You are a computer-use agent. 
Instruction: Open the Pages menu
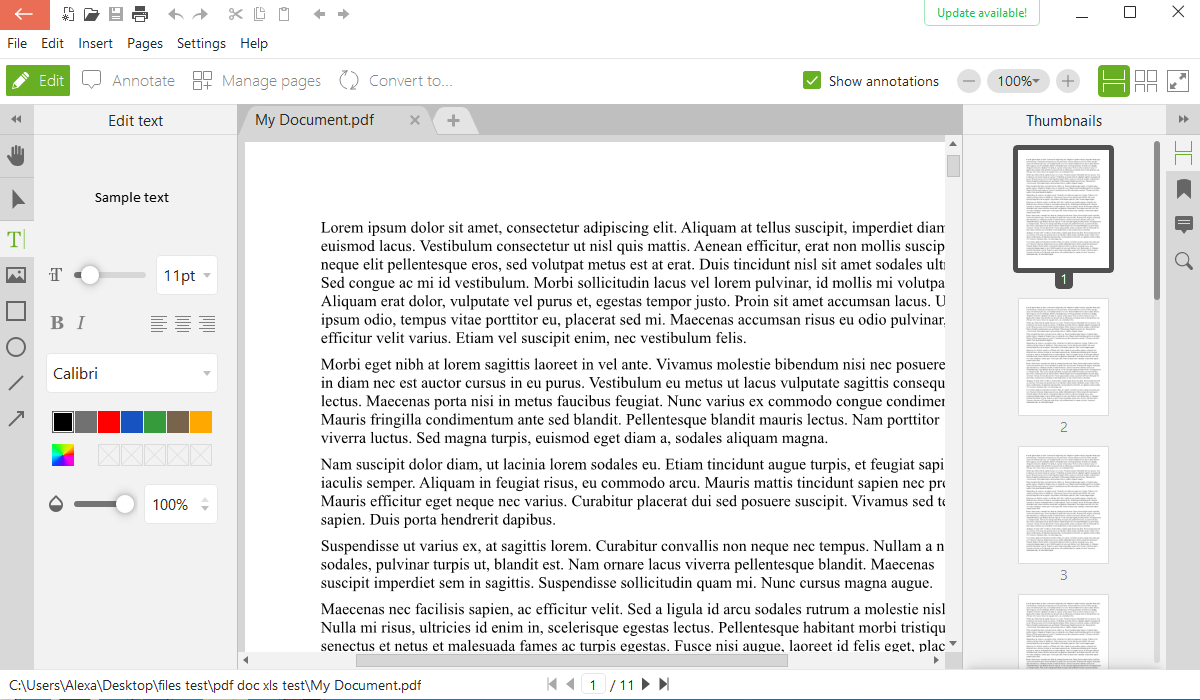(145, 43)
